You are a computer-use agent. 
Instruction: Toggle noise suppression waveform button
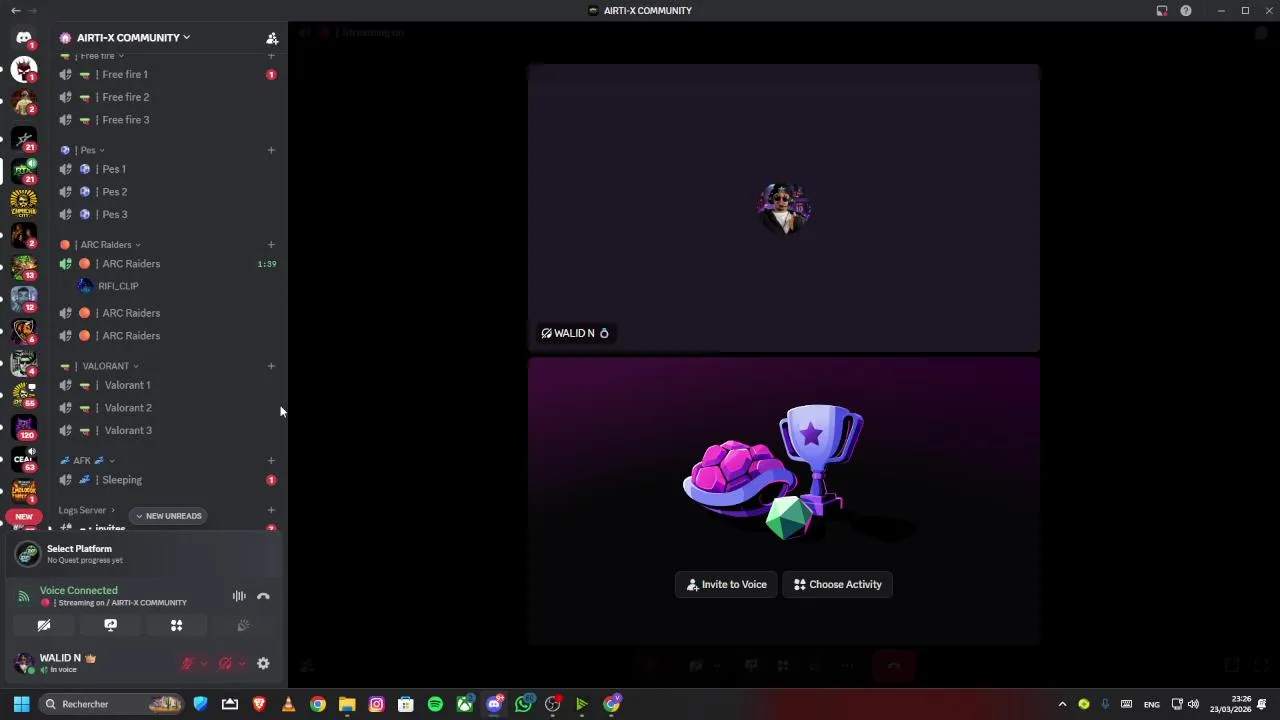click(239, 596)
